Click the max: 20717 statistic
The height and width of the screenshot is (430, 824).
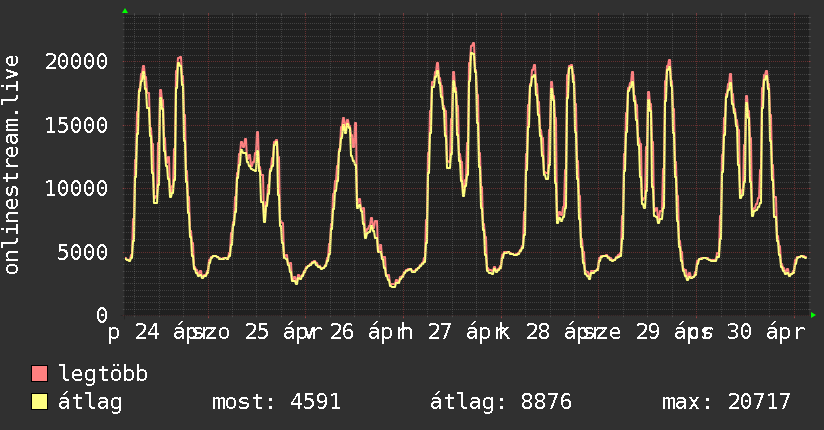(726, 402)
